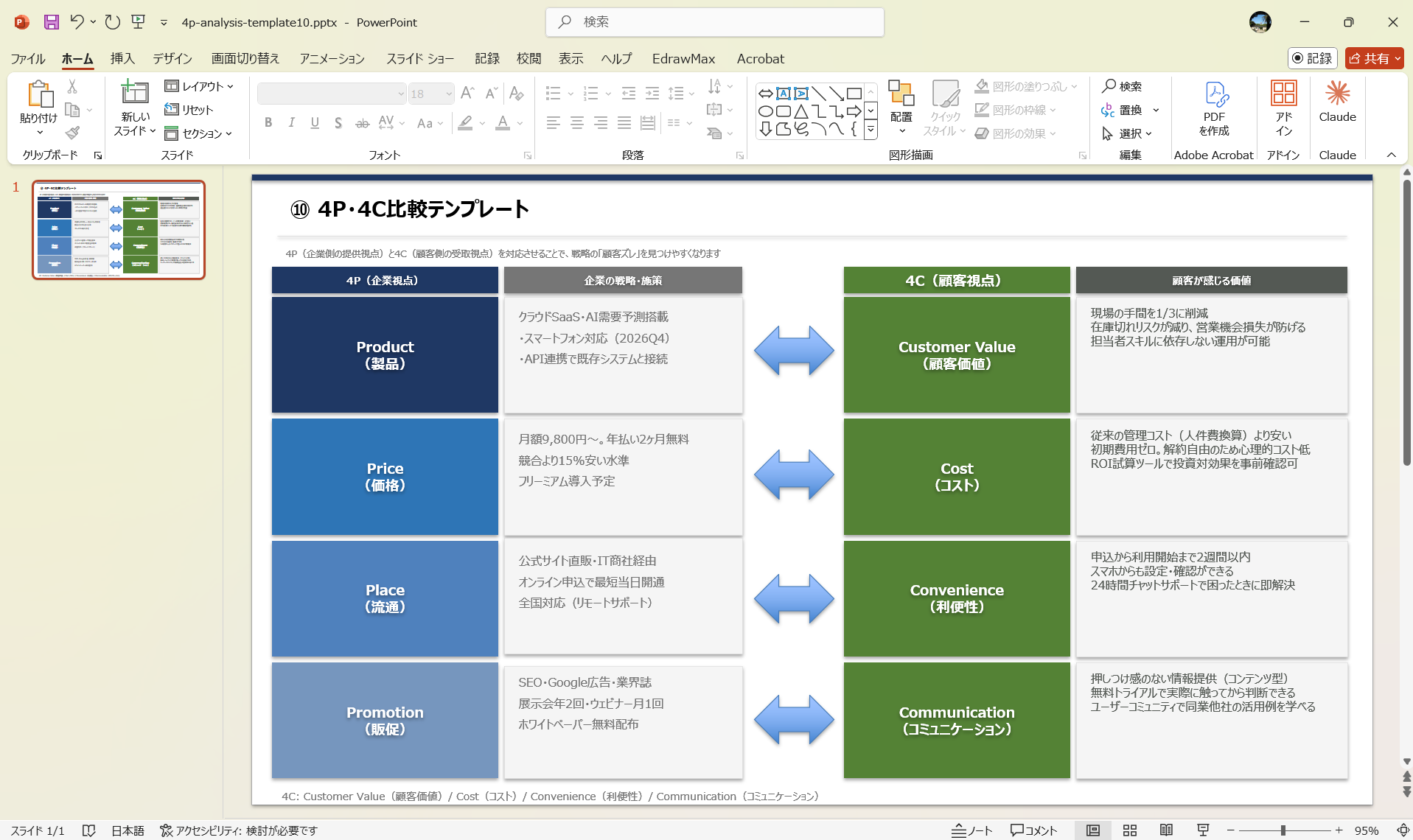Open the font size dropdown

pyautogui.click(x=449, y=94)
